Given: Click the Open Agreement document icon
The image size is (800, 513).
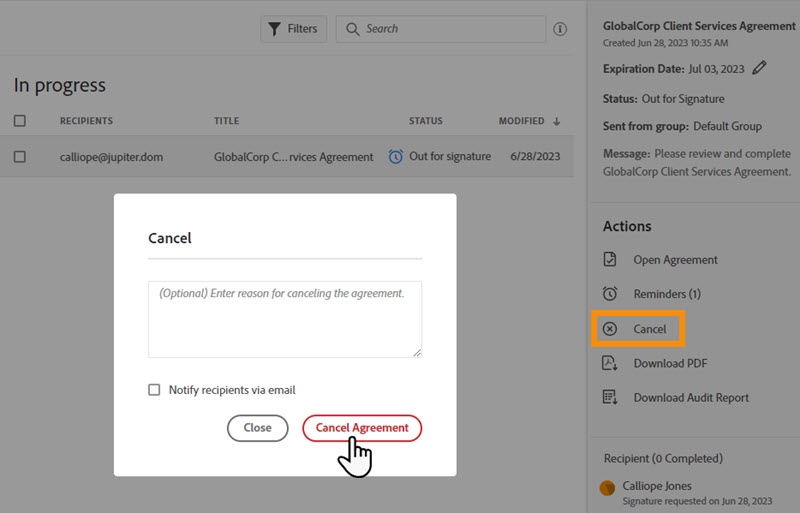Looking at the screenshot, I should (x=610, y=260).
